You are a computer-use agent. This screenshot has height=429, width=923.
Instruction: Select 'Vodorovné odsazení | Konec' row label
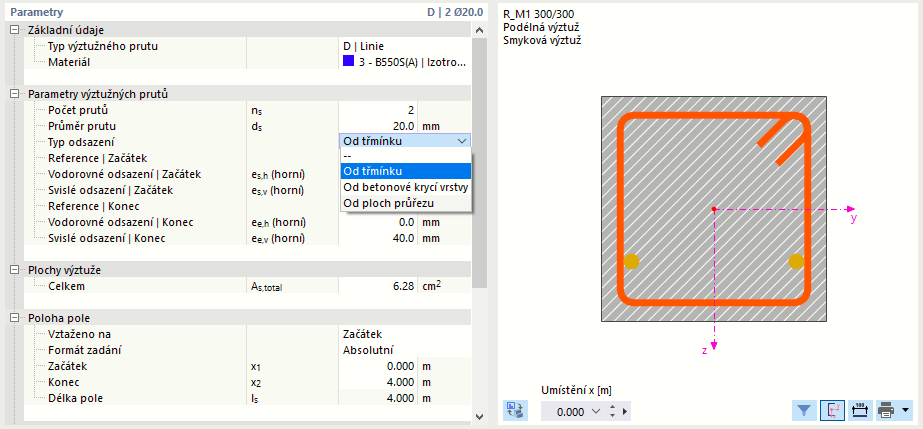[121, 222]
